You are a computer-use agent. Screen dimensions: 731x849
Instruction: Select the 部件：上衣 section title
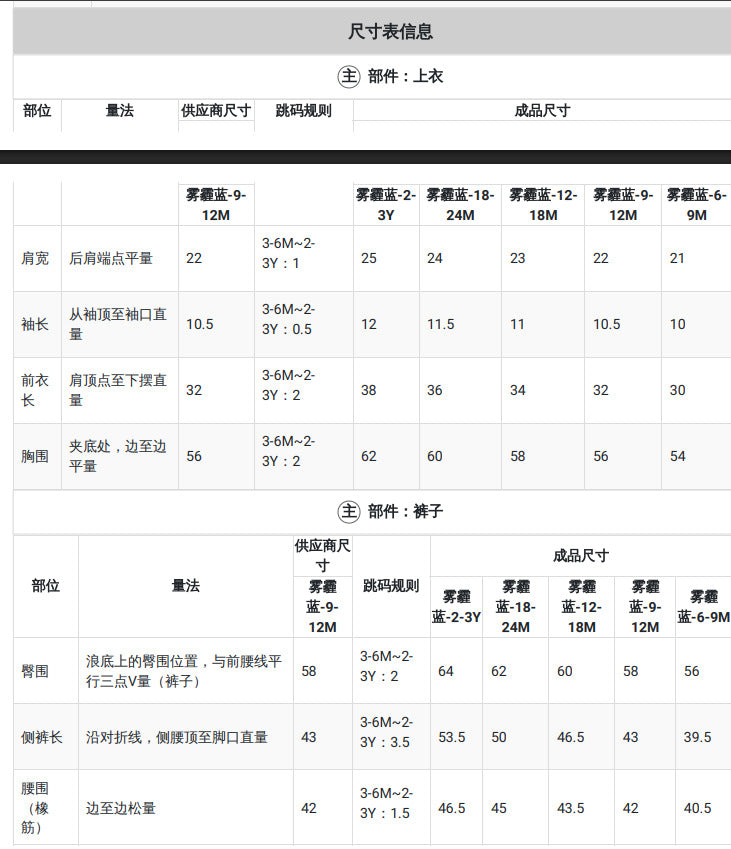[406, 76]
